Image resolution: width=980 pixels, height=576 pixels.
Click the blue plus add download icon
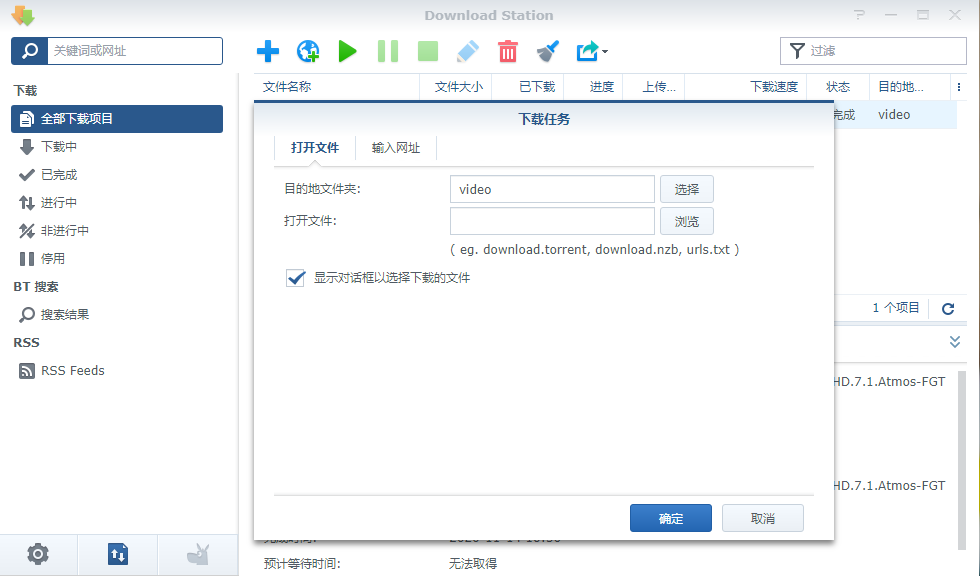click(268, 51)
